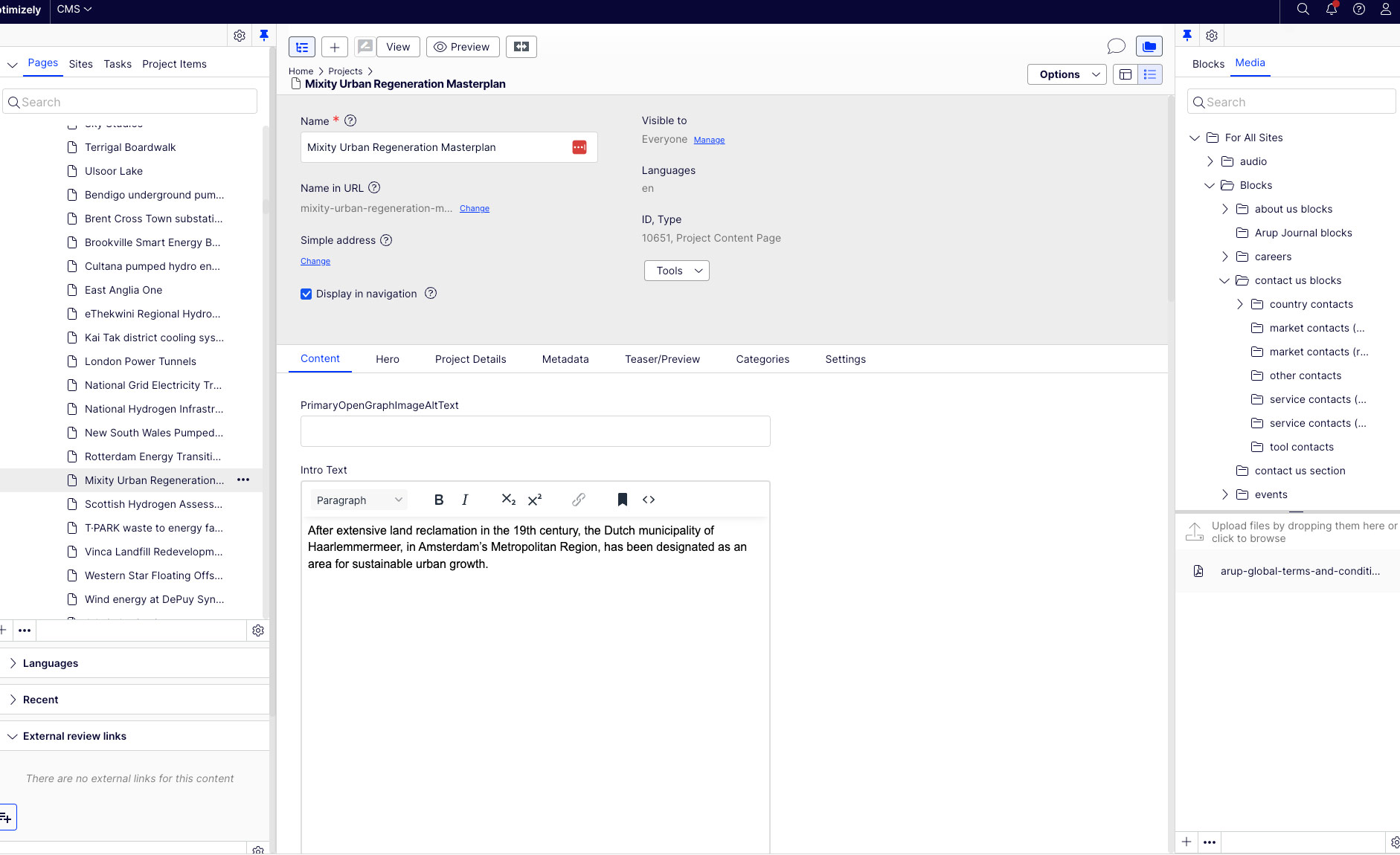
Task: Click the plus create content button
Action: point(335,47)
